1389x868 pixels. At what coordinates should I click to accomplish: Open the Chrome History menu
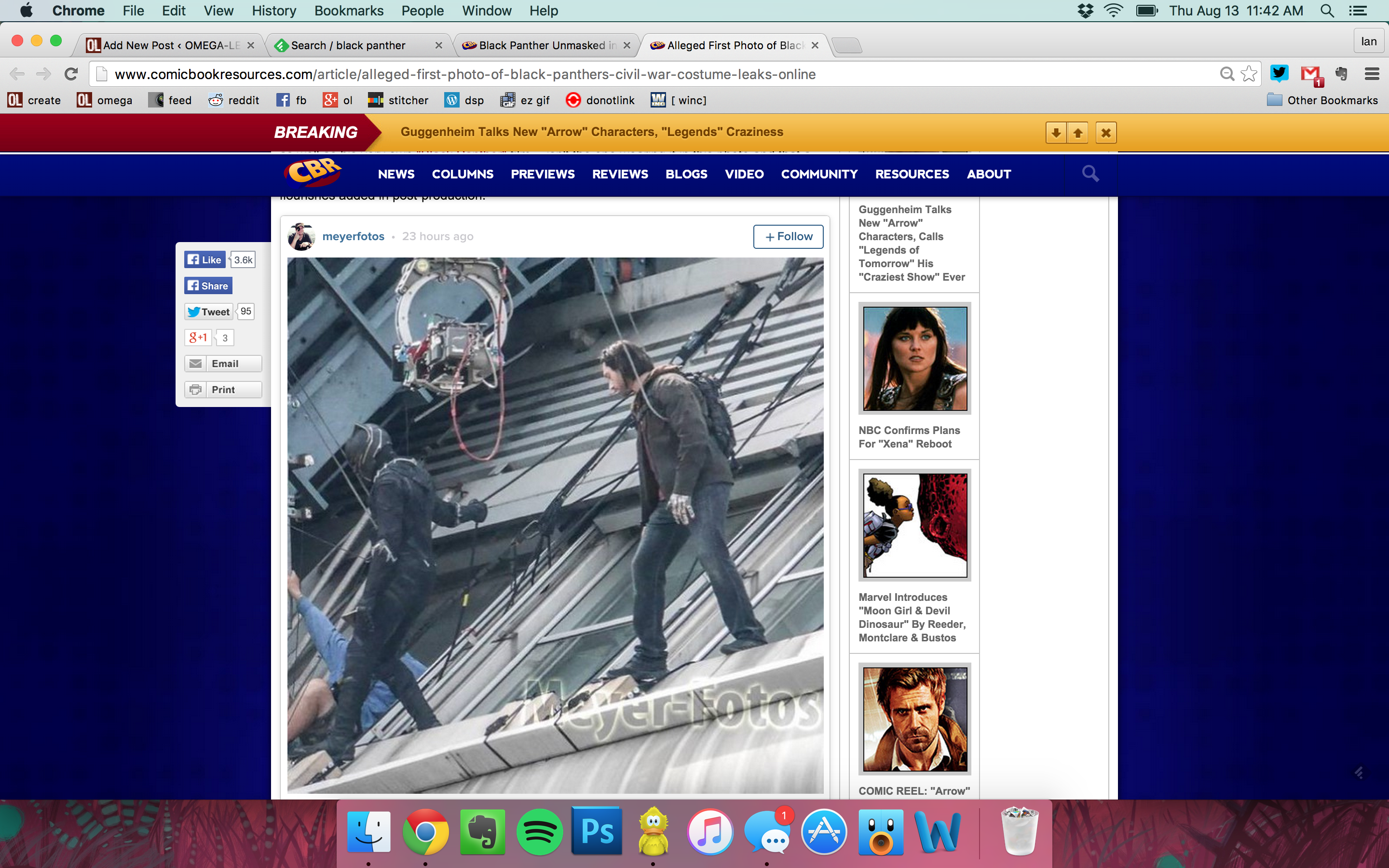(x=274, y=11)
